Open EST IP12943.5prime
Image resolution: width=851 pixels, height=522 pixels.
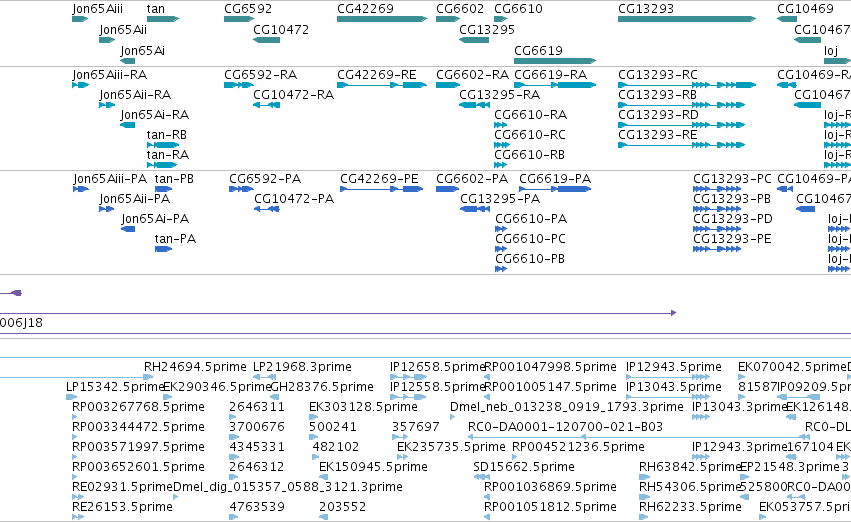(x=674, y=367)
